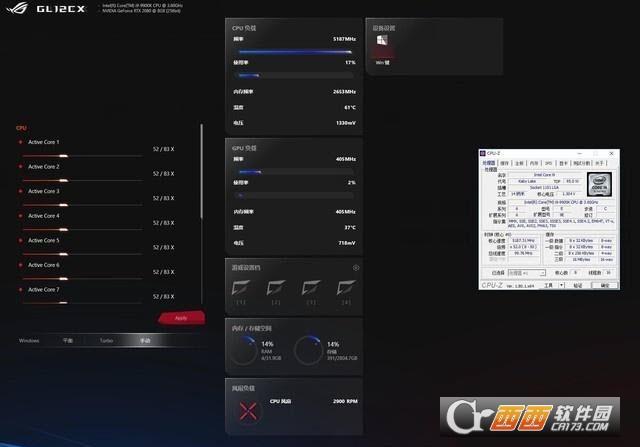Select the Windows performance mode
The image size is (640, 447).
pos(29,340)
